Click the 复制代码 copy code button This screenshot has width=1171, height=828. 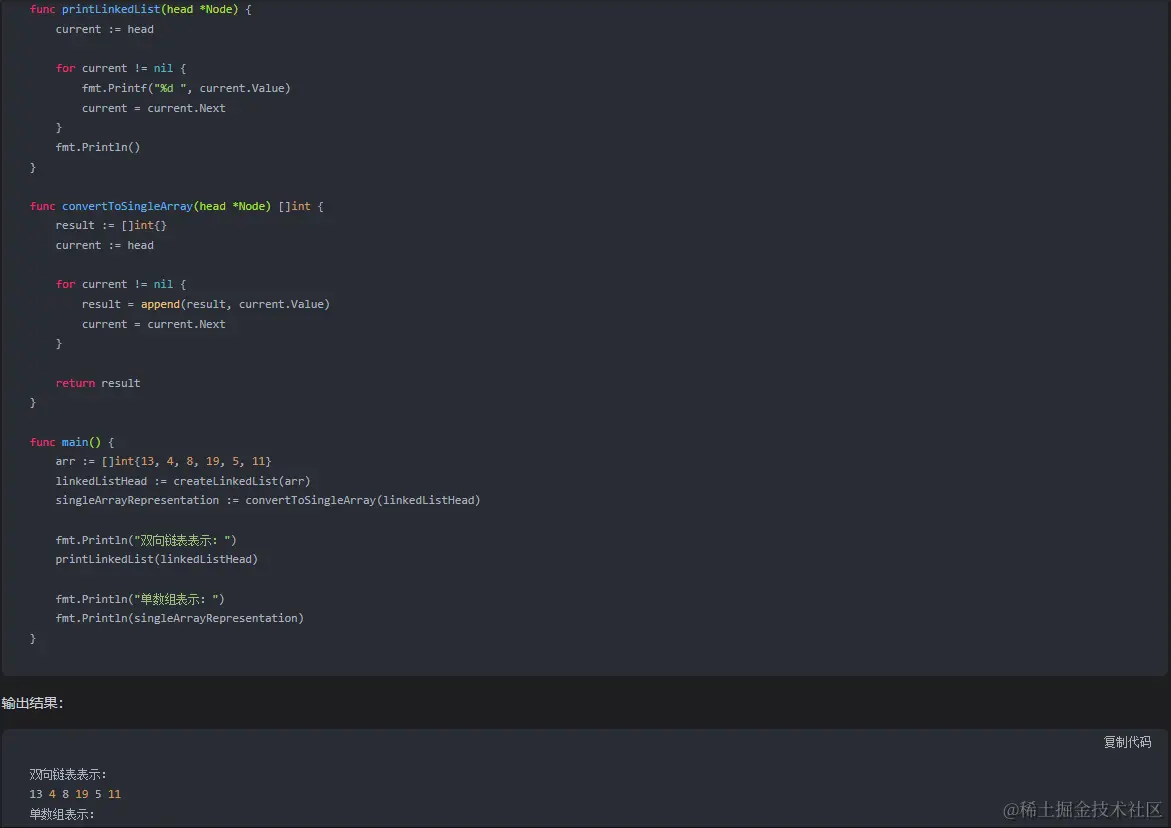point(1127,741)
